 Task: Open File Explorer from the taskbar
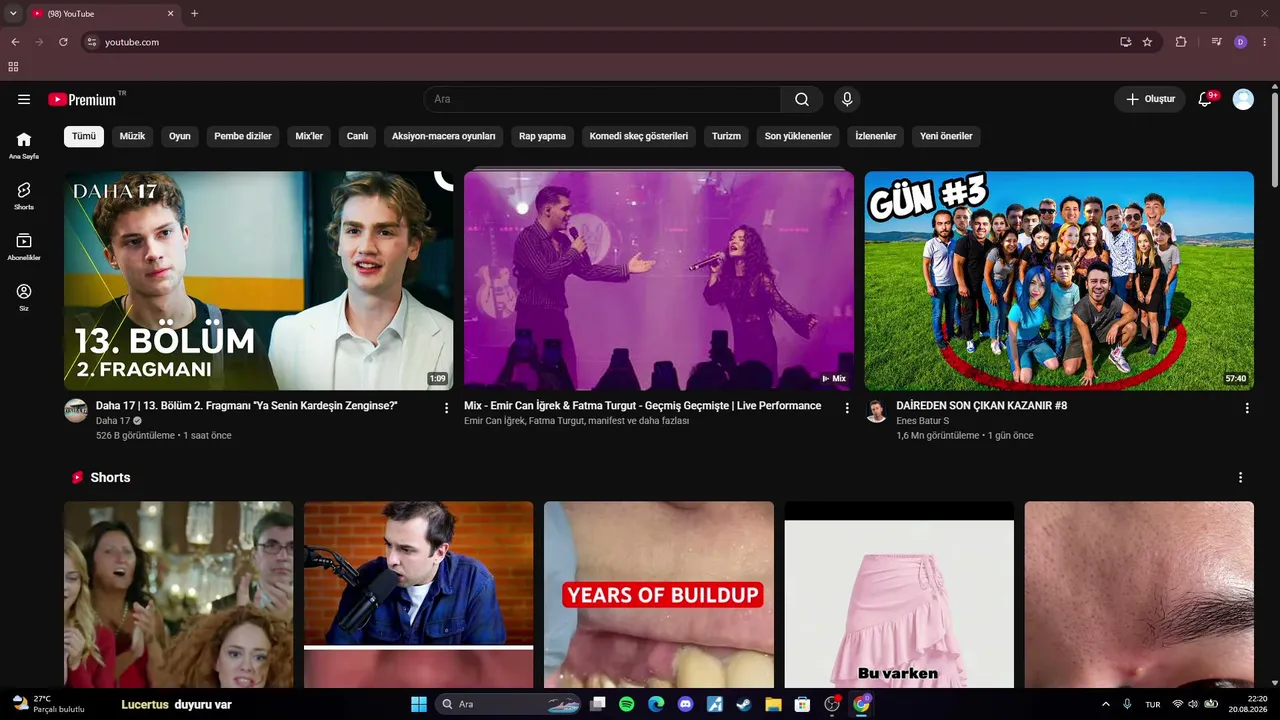point(773,704)
